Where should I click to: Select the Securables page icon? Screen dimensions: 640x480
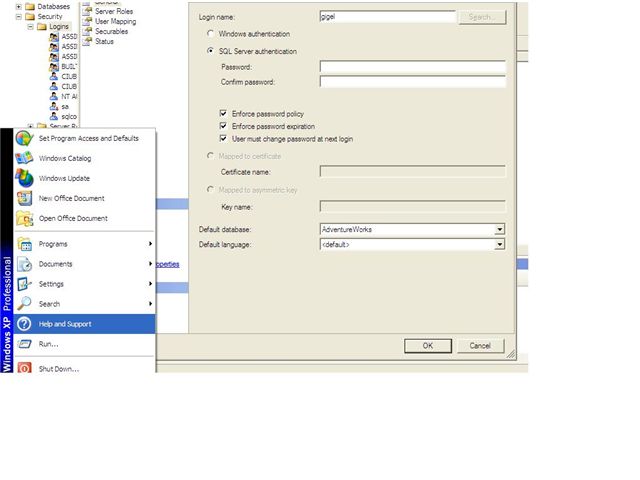pos(87,31)
